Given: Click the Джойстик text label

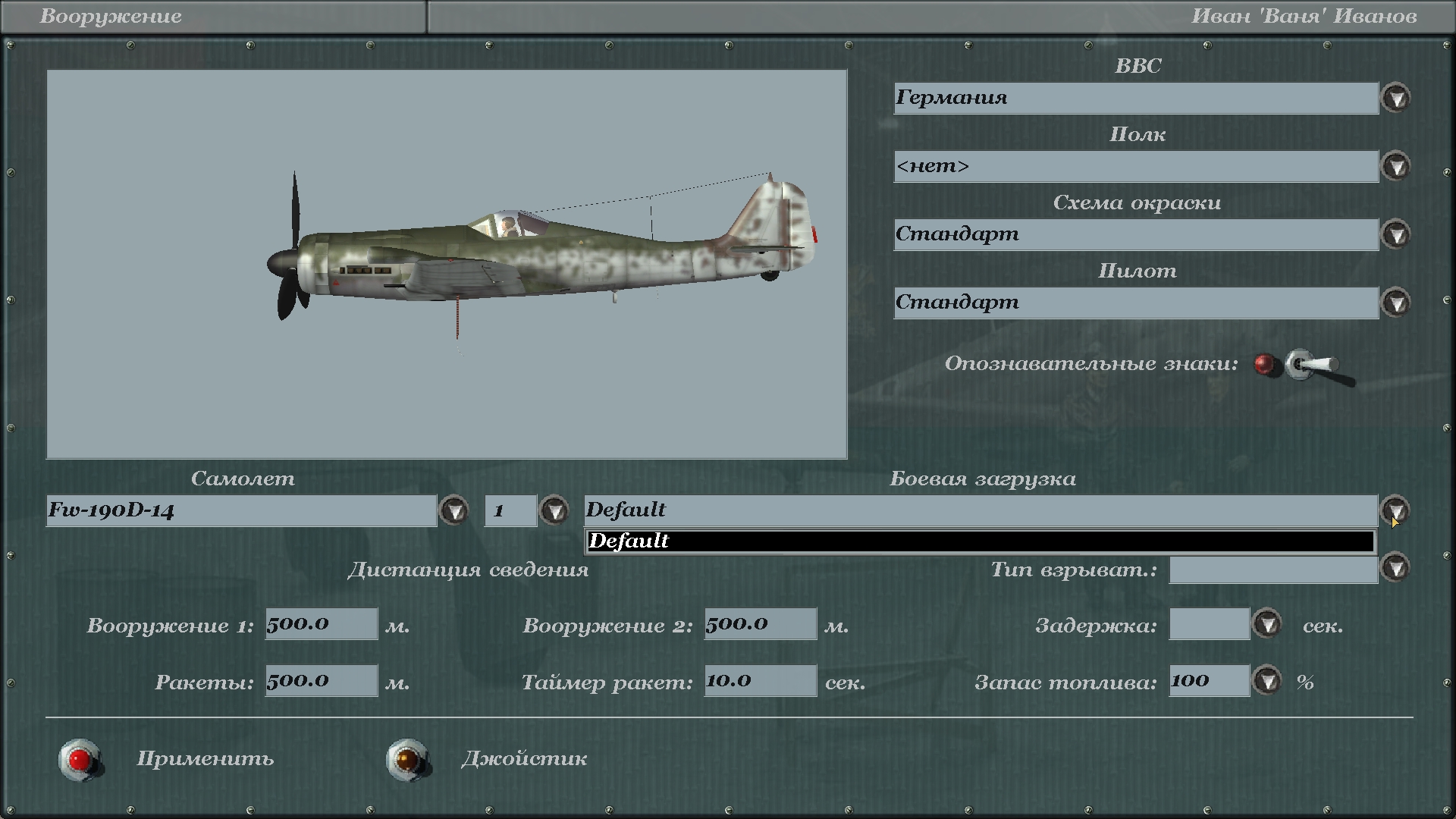Looking at the screenshot, I should tap(524, 759).
